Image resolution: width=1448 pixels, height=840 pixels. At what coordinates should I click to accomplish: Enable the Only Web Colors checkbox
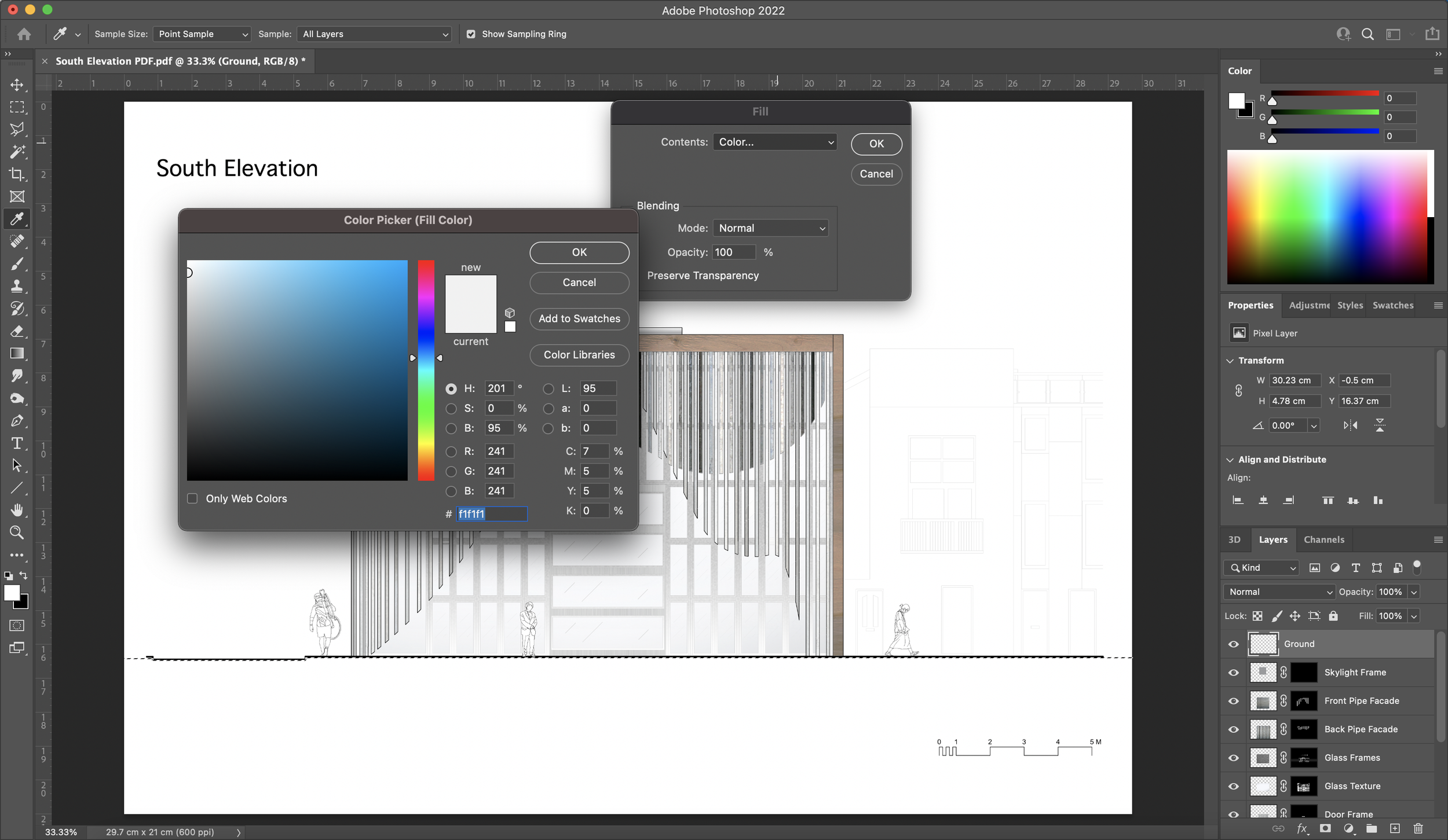(192, 498)
